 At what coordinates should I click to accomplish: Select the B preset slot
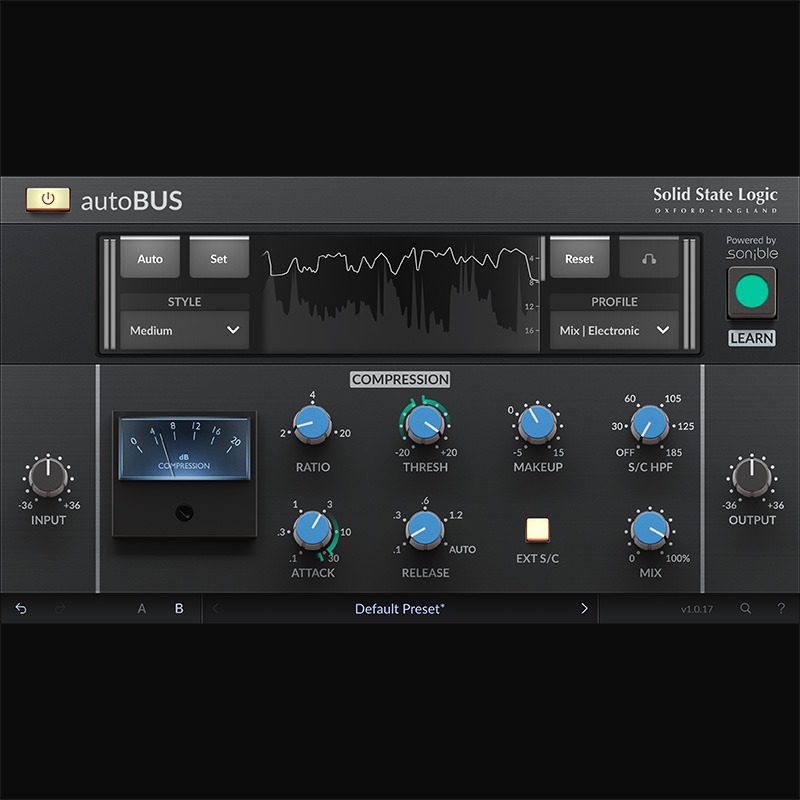coord(179,608)
